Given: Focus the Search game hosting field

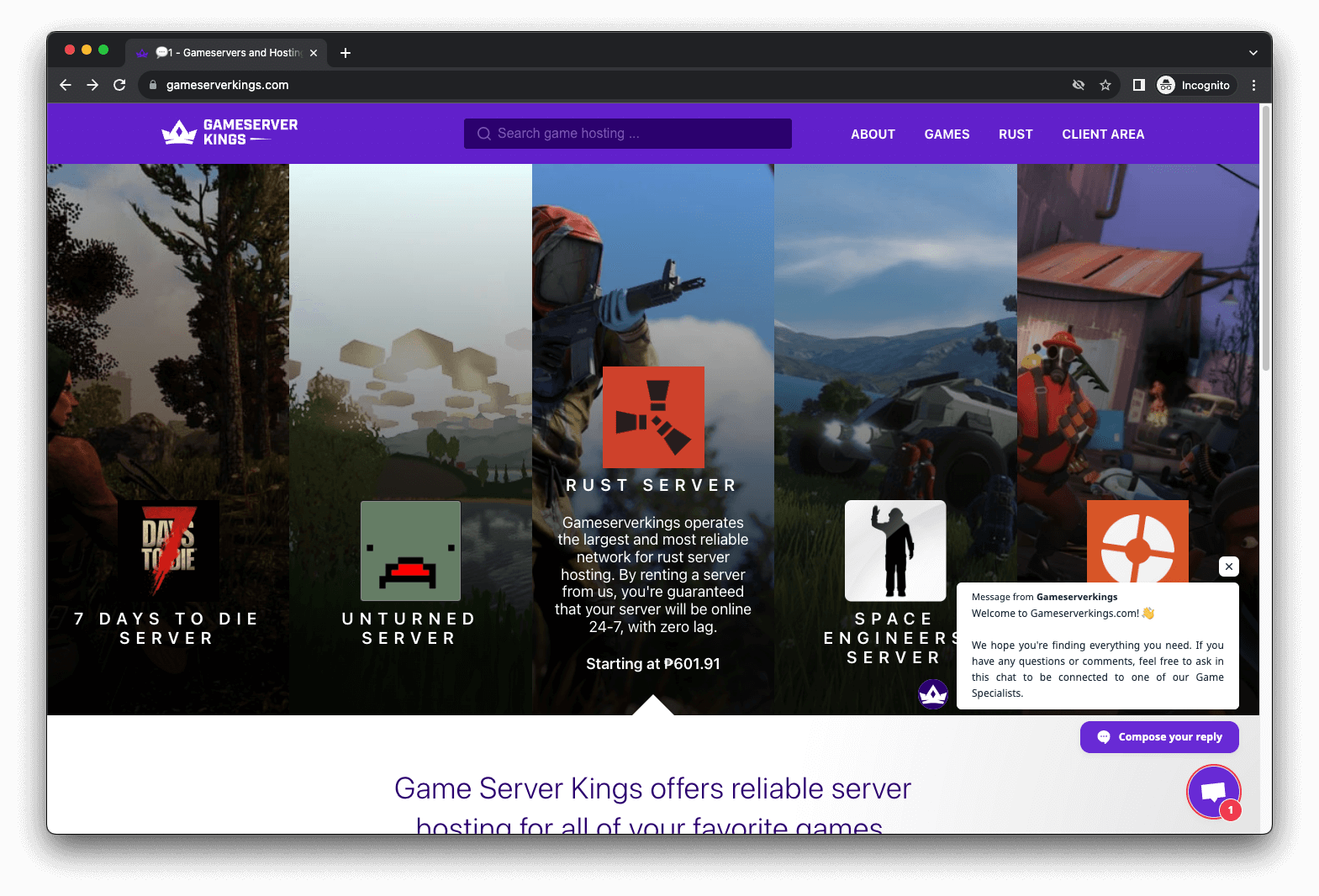Looking at the screenshot, I should click(x=627, y=134).
